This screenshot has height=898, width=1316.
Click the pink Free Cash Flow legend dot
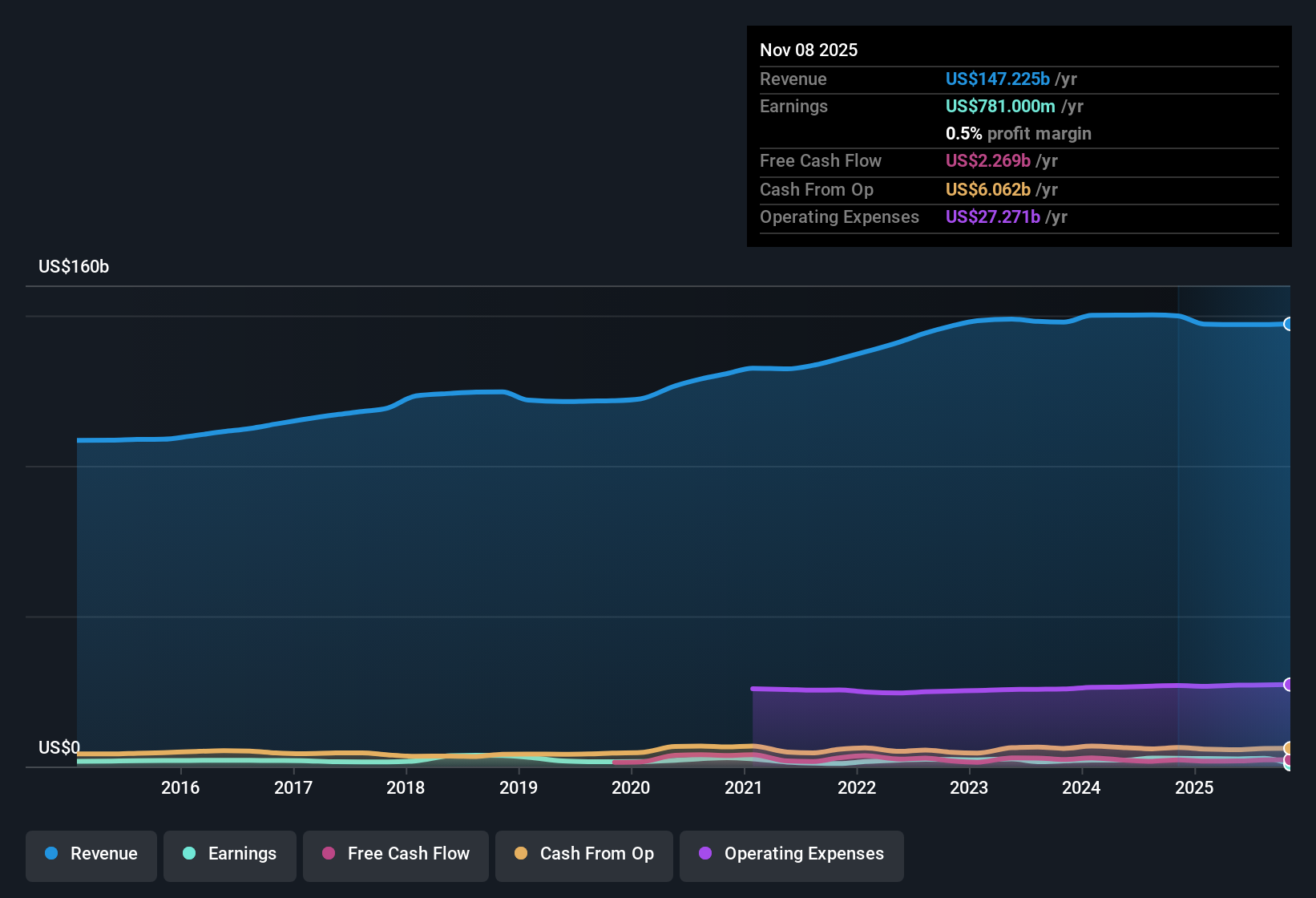pyautogui.click(x=328, y=854)
